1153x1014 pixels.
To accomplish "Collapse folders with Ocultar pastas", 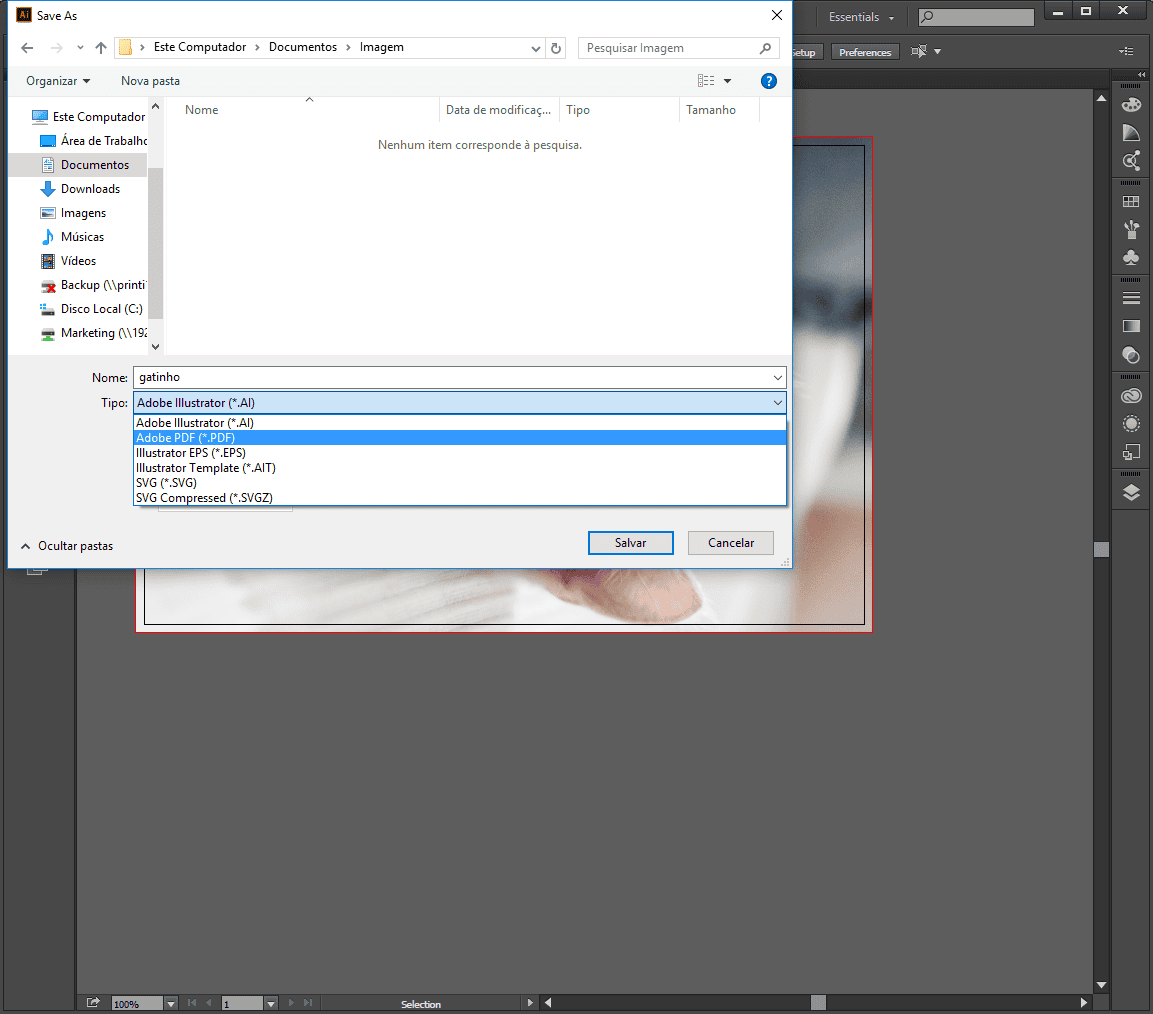I will (67, 546).
